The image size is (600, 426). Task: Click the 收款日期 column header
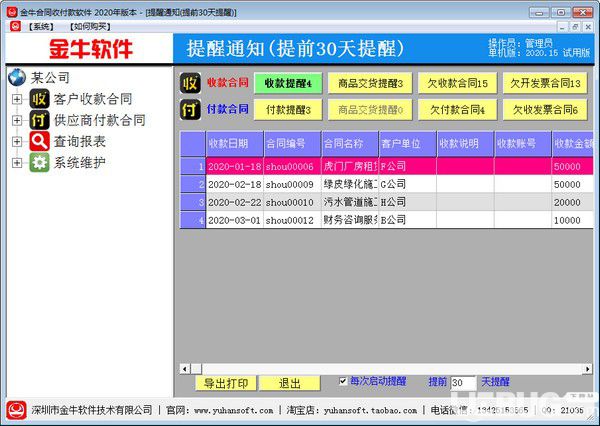[235, 144]
